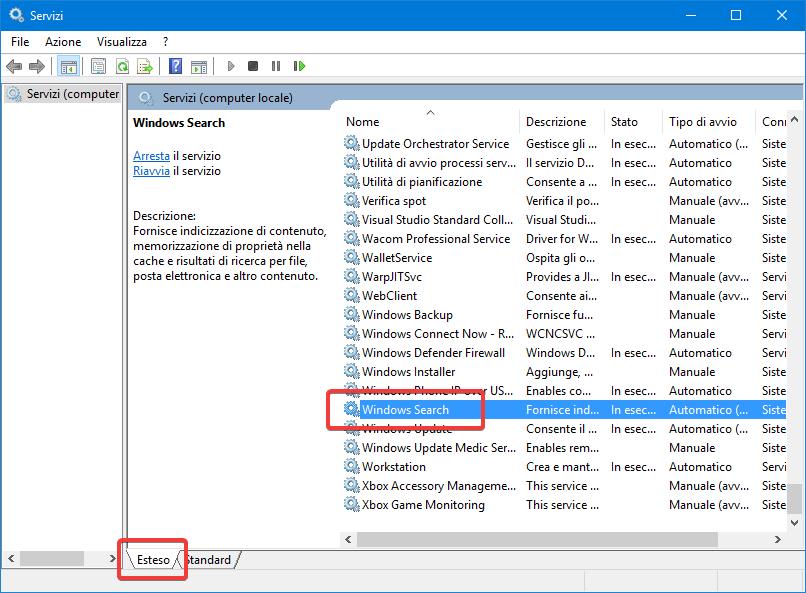This screenshot has height=593, width=806.
Task: Open the File menu
Action: click(20, 42)
